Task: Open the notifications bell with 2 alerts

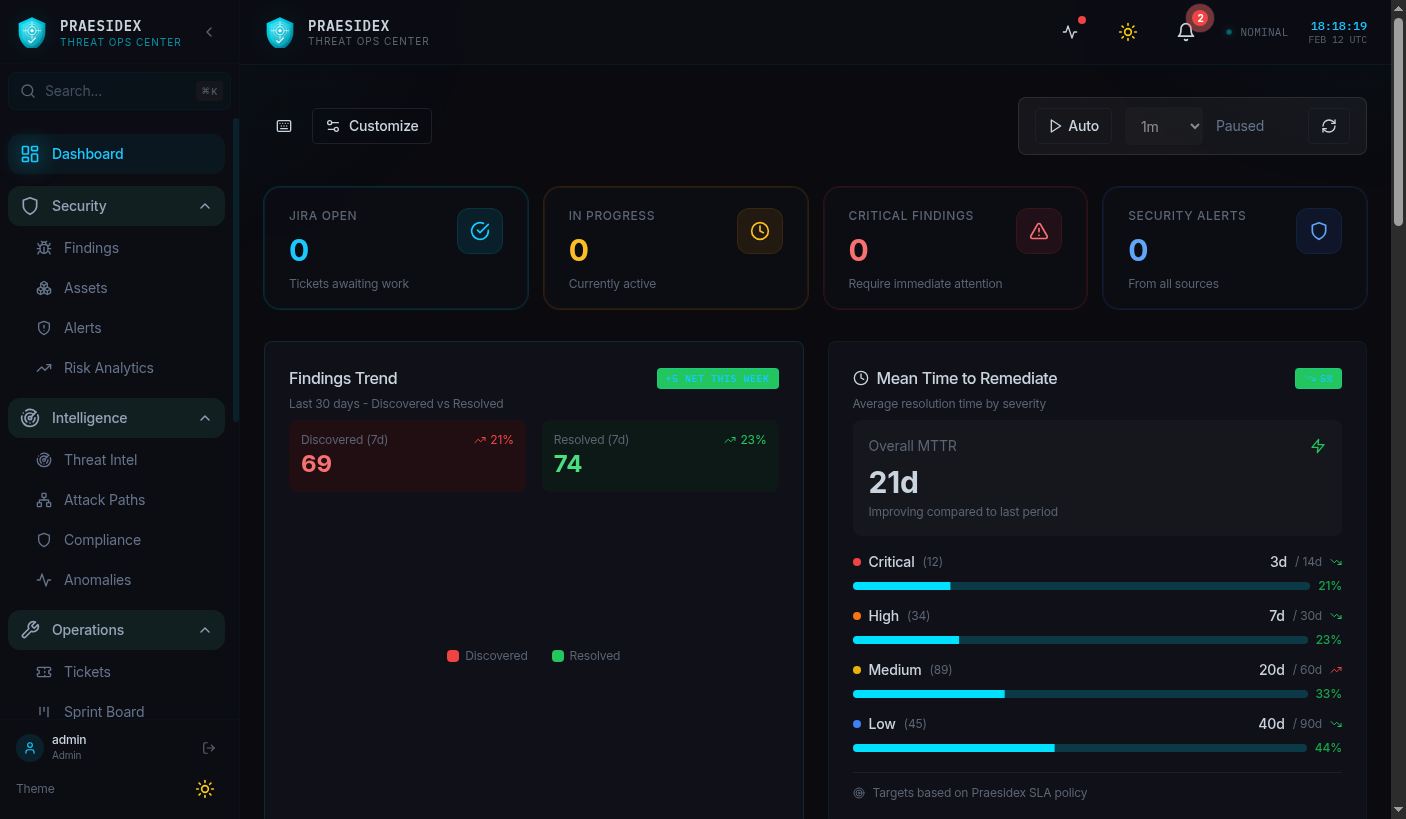Action: pos(1186,32)
